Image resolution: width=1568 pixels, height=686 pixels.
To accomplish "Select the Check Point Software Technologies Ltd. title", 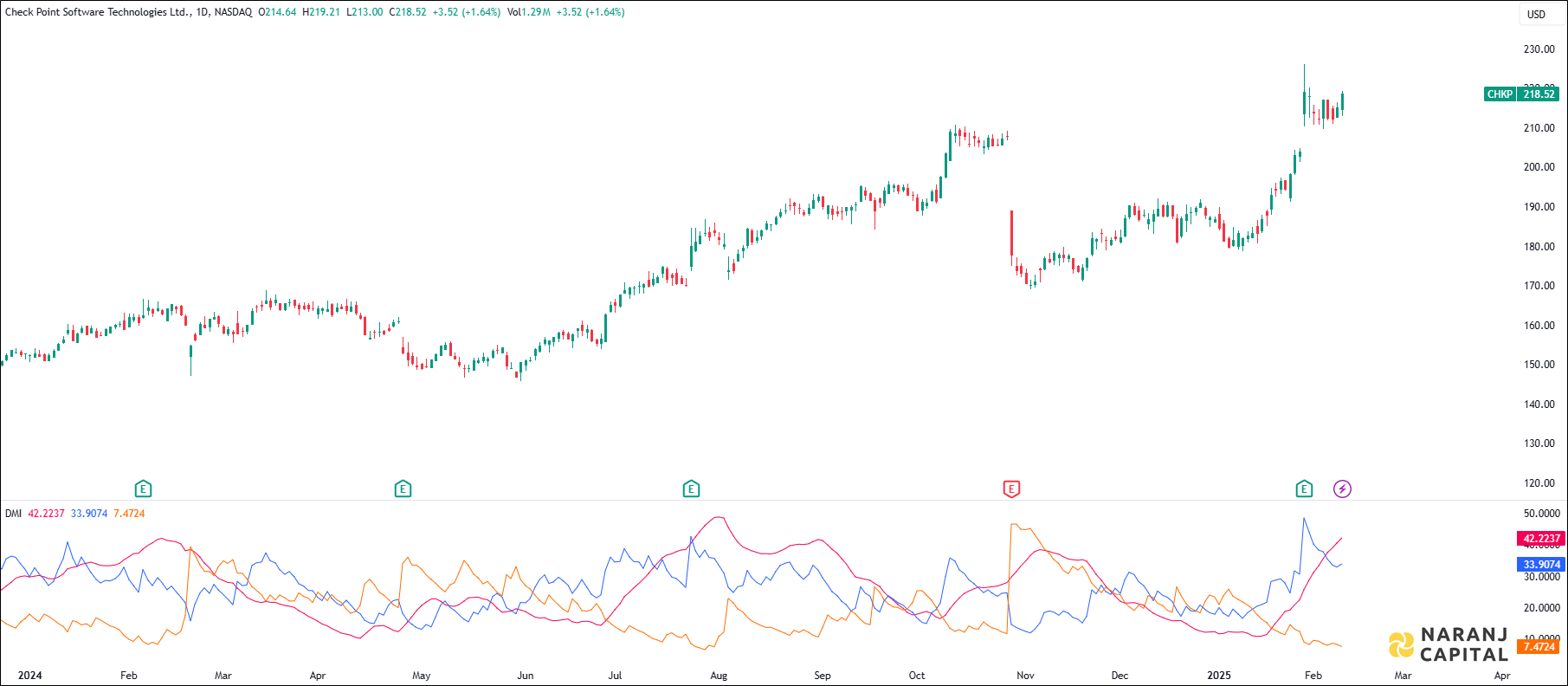I will pyautogui.click(x=97, y=12).
